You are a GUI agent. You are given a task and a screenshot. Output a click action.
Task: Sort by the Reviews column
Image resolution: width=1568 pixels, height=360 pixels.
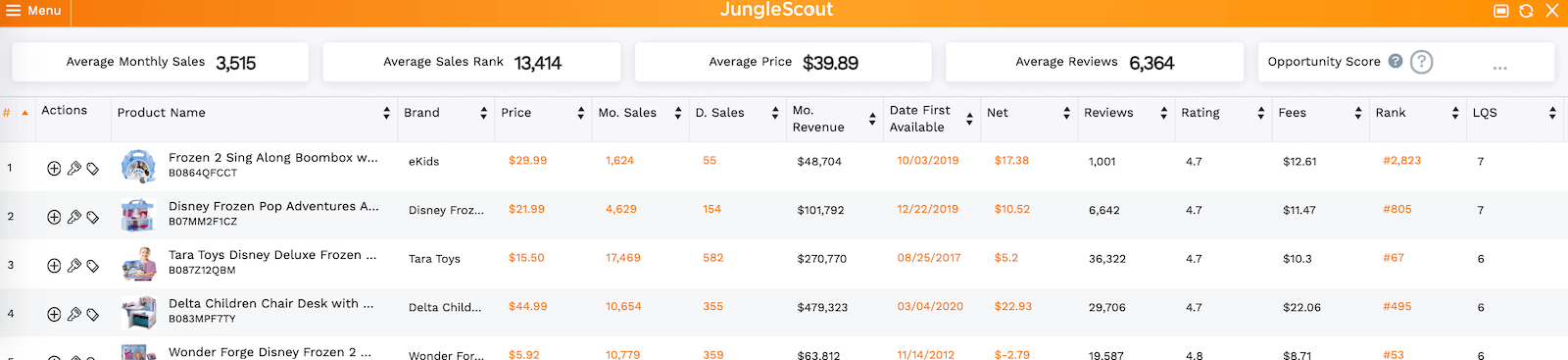1163,113
